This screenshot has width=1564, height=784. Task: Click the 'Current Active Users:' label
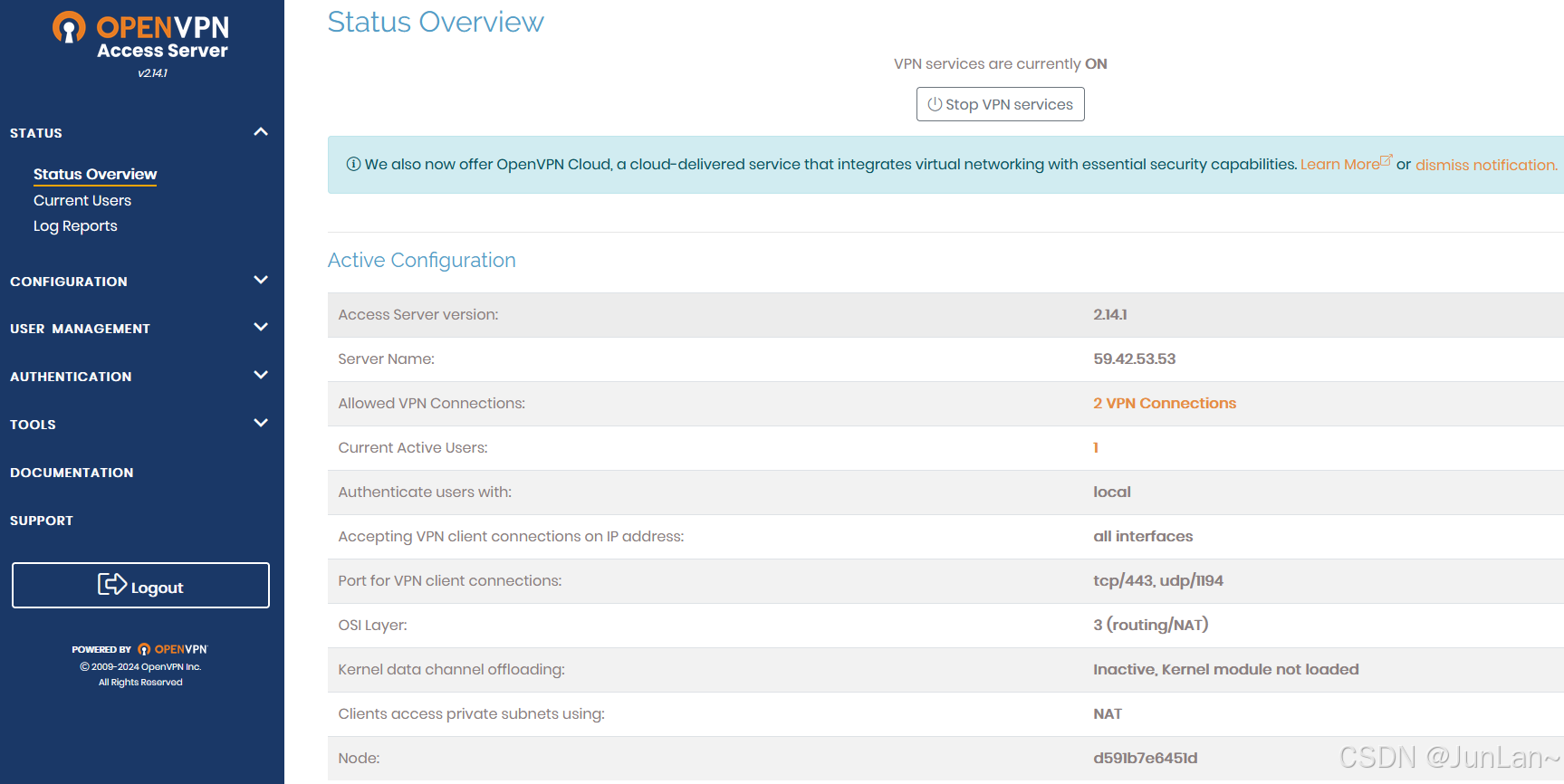412,447
